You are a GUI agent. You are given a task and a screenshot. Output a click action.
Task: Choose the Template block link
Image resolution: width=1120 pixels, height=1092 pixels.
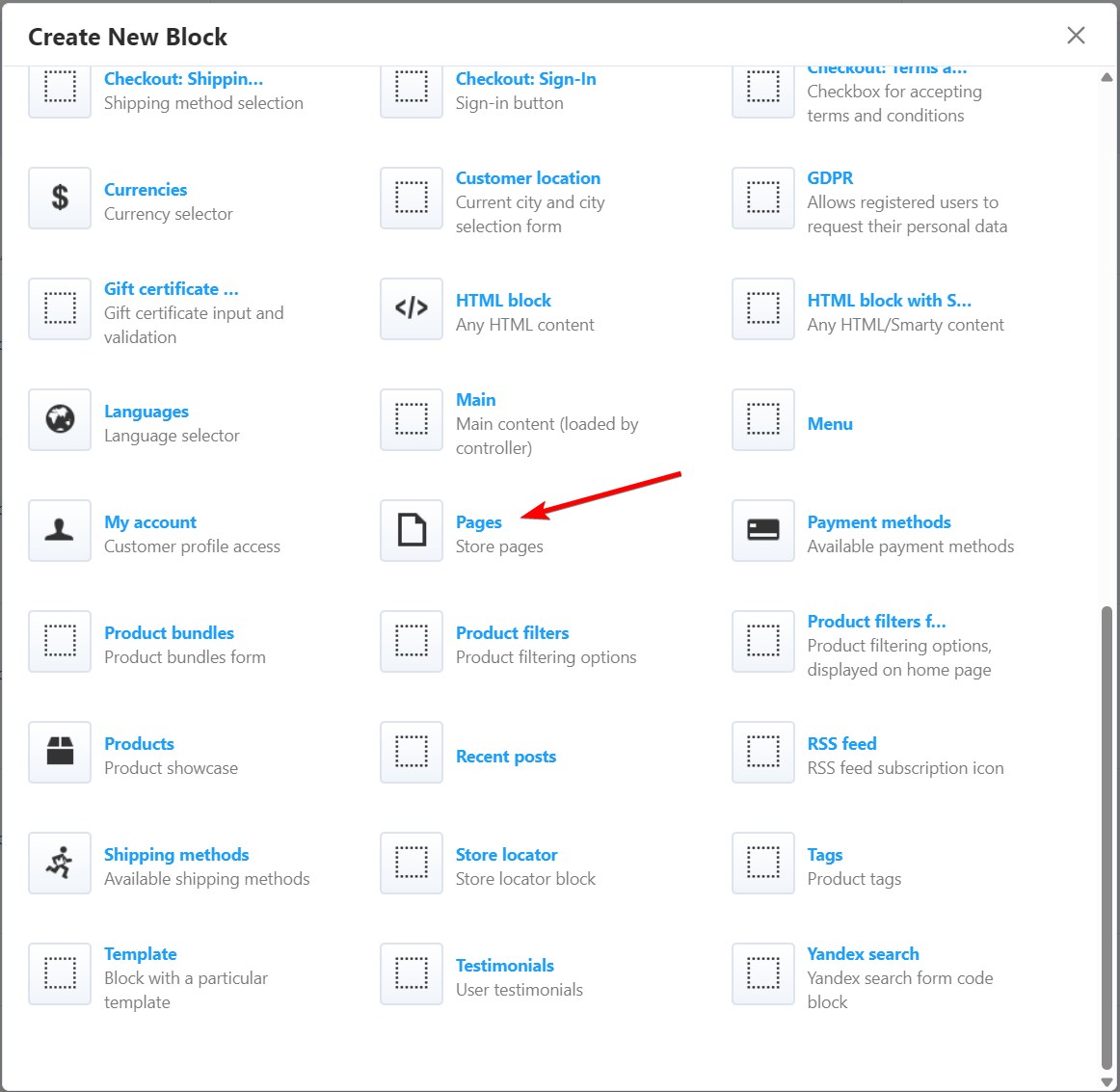point(140,954)
